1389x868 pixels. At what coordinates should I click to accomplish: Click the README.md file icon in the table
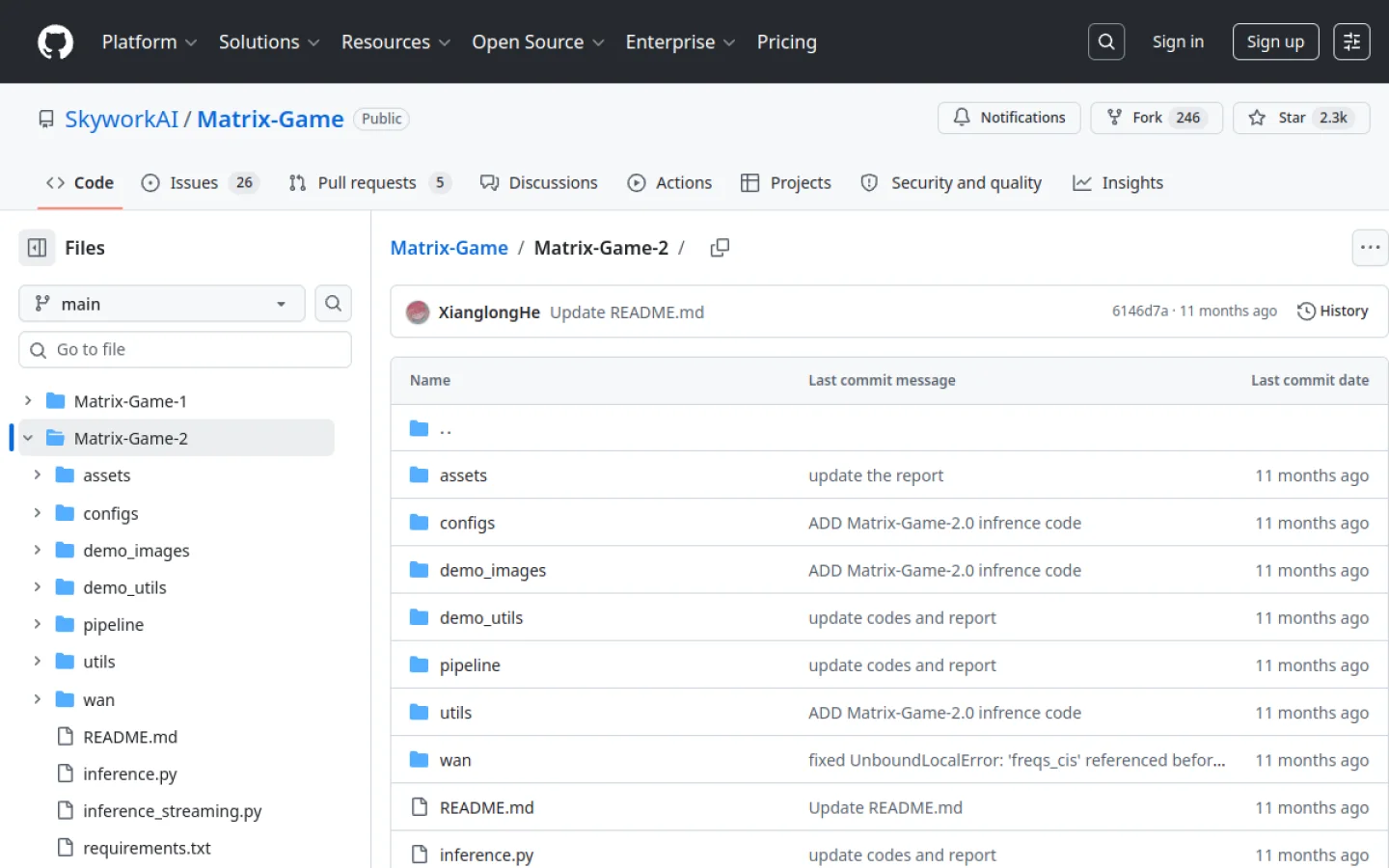pyautogui.click(x=419, y=807)
